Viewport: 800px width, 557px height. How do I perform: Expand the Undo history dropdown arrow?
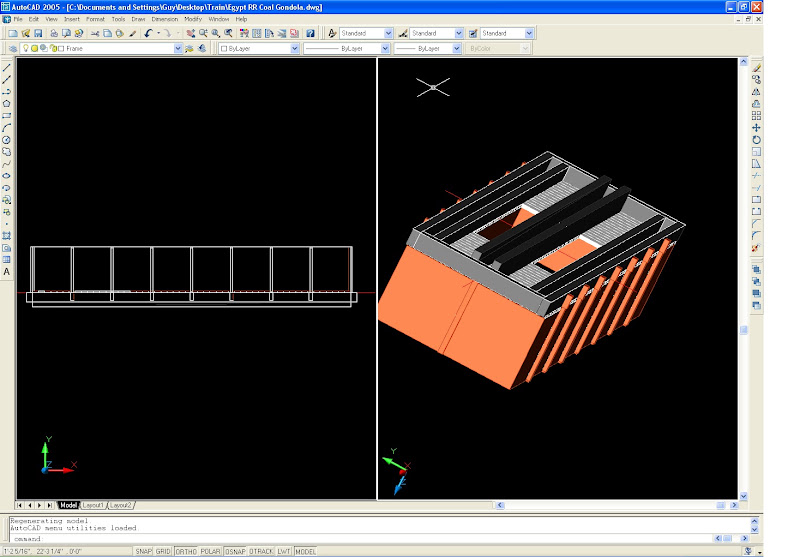(x=159, y=33)
